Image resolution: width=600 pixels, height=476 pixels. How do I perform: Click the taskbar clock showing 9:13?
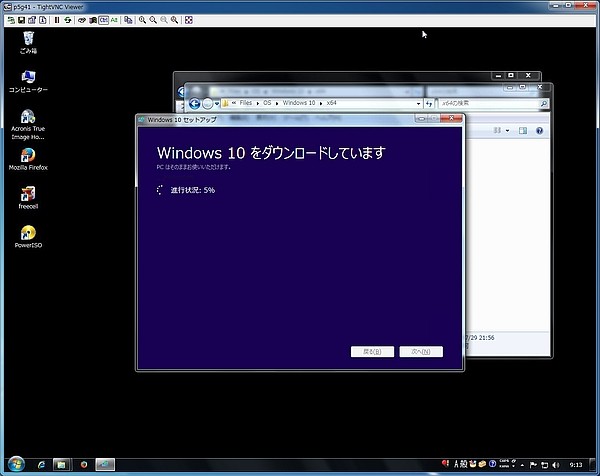pyautogui.click(x=576, y=465)
